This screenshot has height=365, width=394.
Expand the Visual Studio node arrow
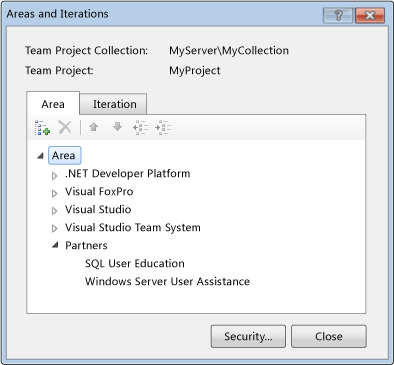[54, 211]
